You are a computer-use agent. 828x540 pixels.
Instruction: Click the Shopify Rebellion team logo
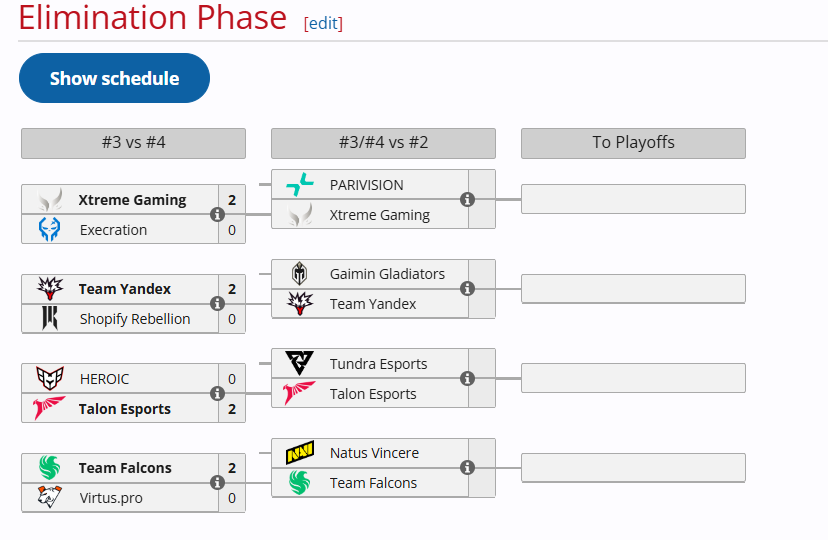point(50,319)
